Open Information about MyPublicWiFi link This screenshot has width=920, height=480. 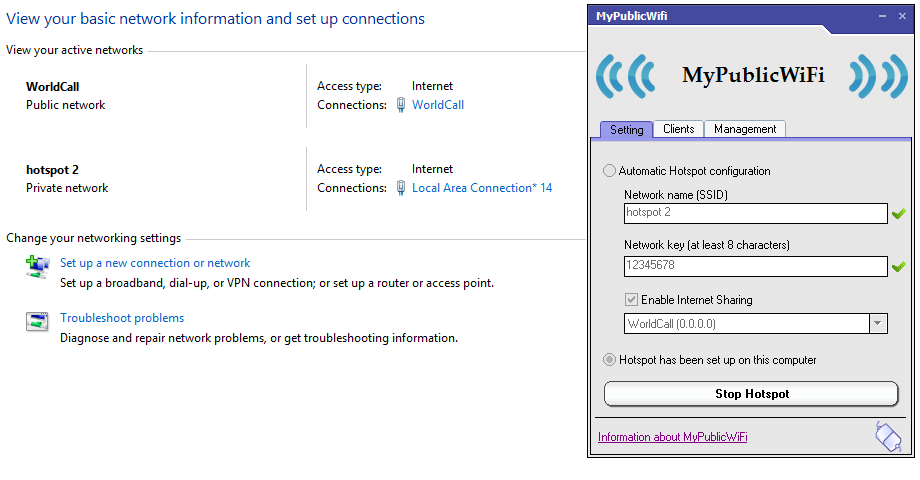coord(672,437)
